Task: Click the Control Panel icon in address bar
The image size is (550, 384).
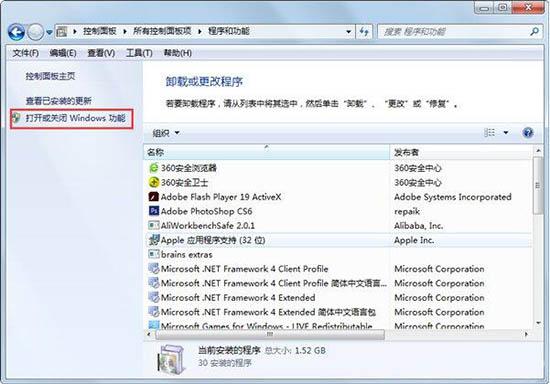Action: [62, 32]
